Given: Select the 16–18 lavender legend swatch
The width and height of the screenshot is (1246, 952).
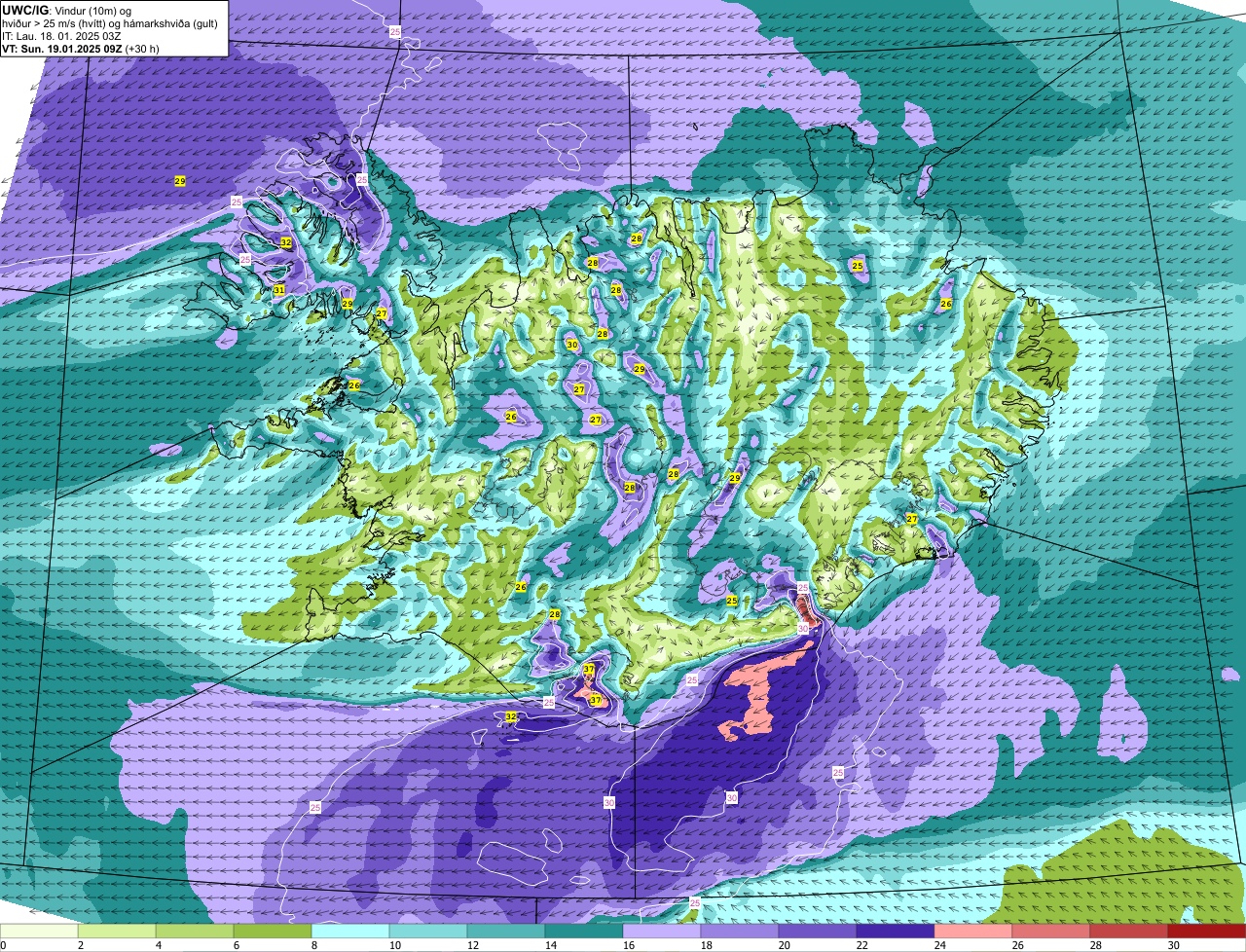Looking at the screenshot, I should (662, 931).
